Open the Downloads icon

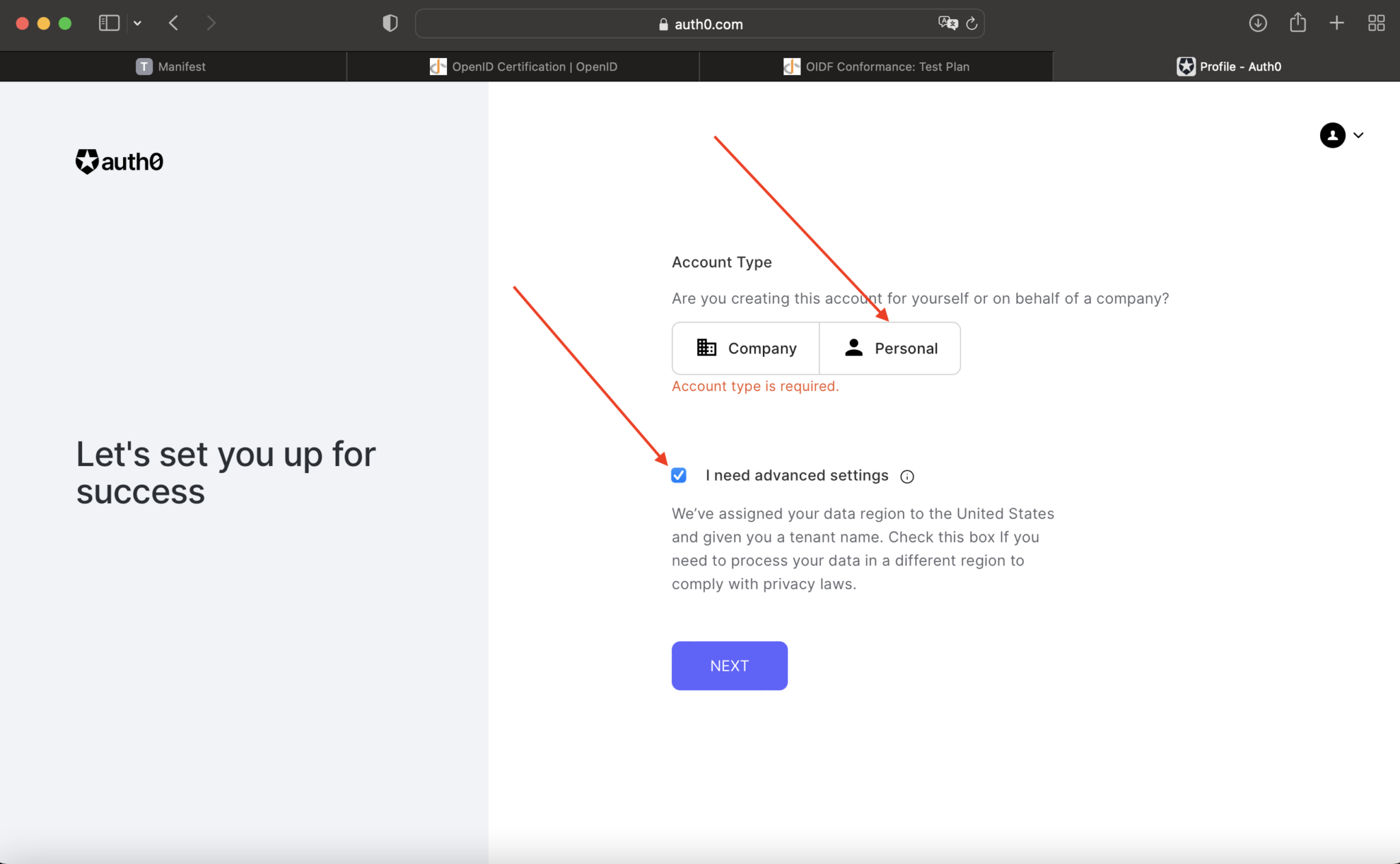point(1258,23)
